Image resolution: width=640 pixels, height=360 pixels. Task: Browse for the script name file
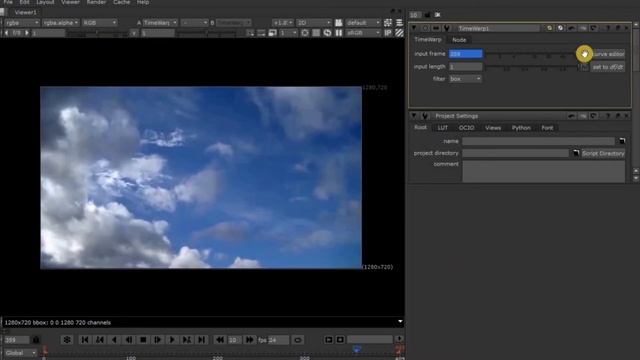coord(621,141)
